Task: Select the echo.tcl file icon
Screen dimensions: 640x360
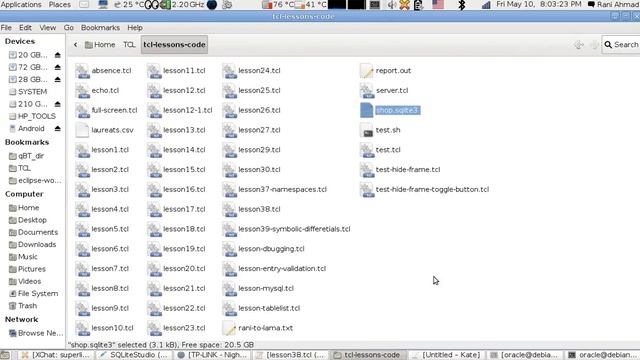Action: click(82, 91)
